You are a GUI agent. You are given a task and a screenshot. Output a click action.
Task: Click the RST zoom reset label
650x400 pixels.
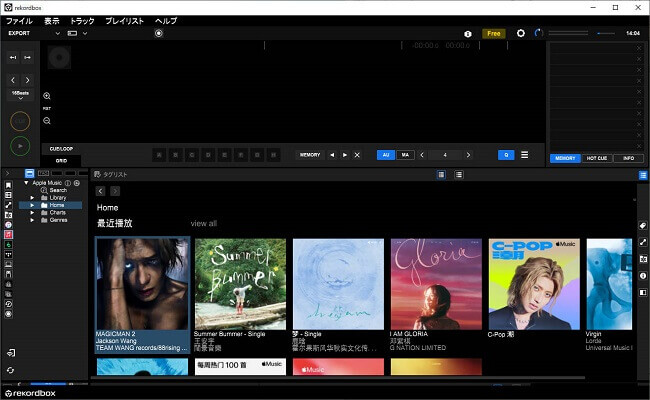[x=47, y=109]
